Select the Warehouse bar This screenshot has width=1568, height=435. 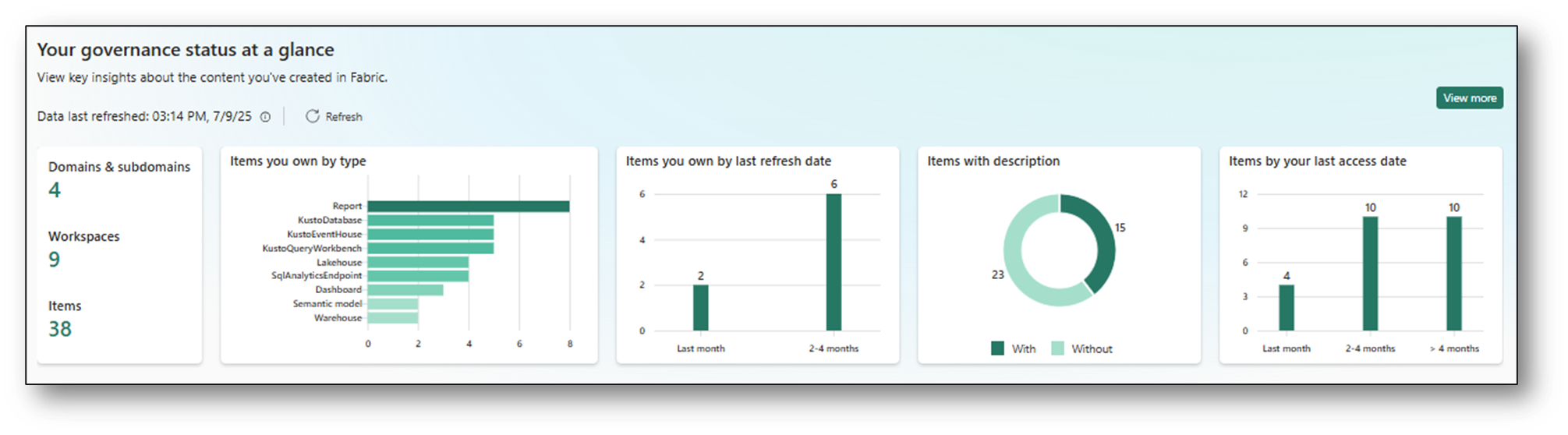[393, 318]
